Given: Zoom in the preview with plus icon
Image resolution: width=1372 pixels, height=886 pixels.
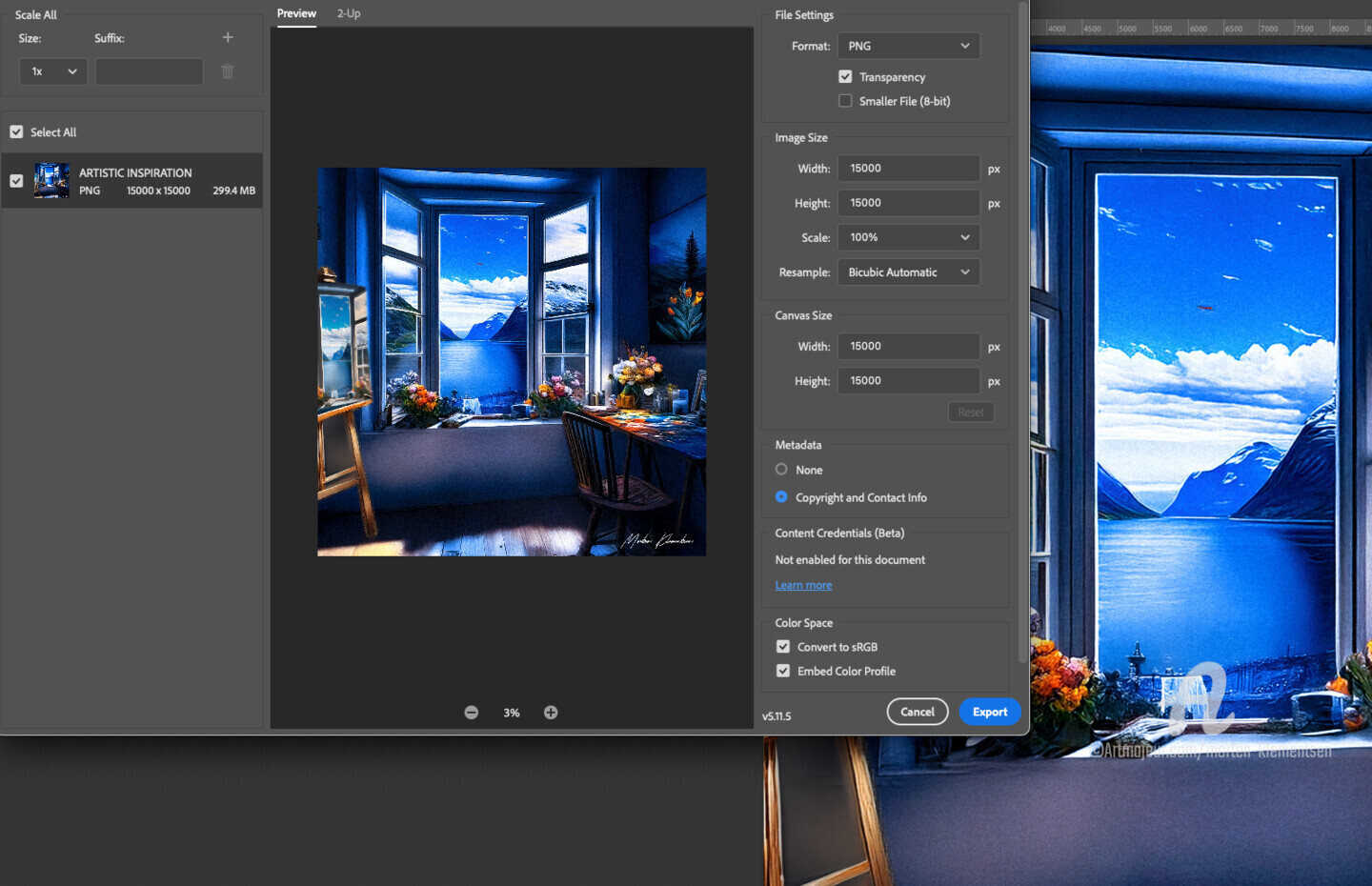Looking at the screenshot, I should pos(551,713).
